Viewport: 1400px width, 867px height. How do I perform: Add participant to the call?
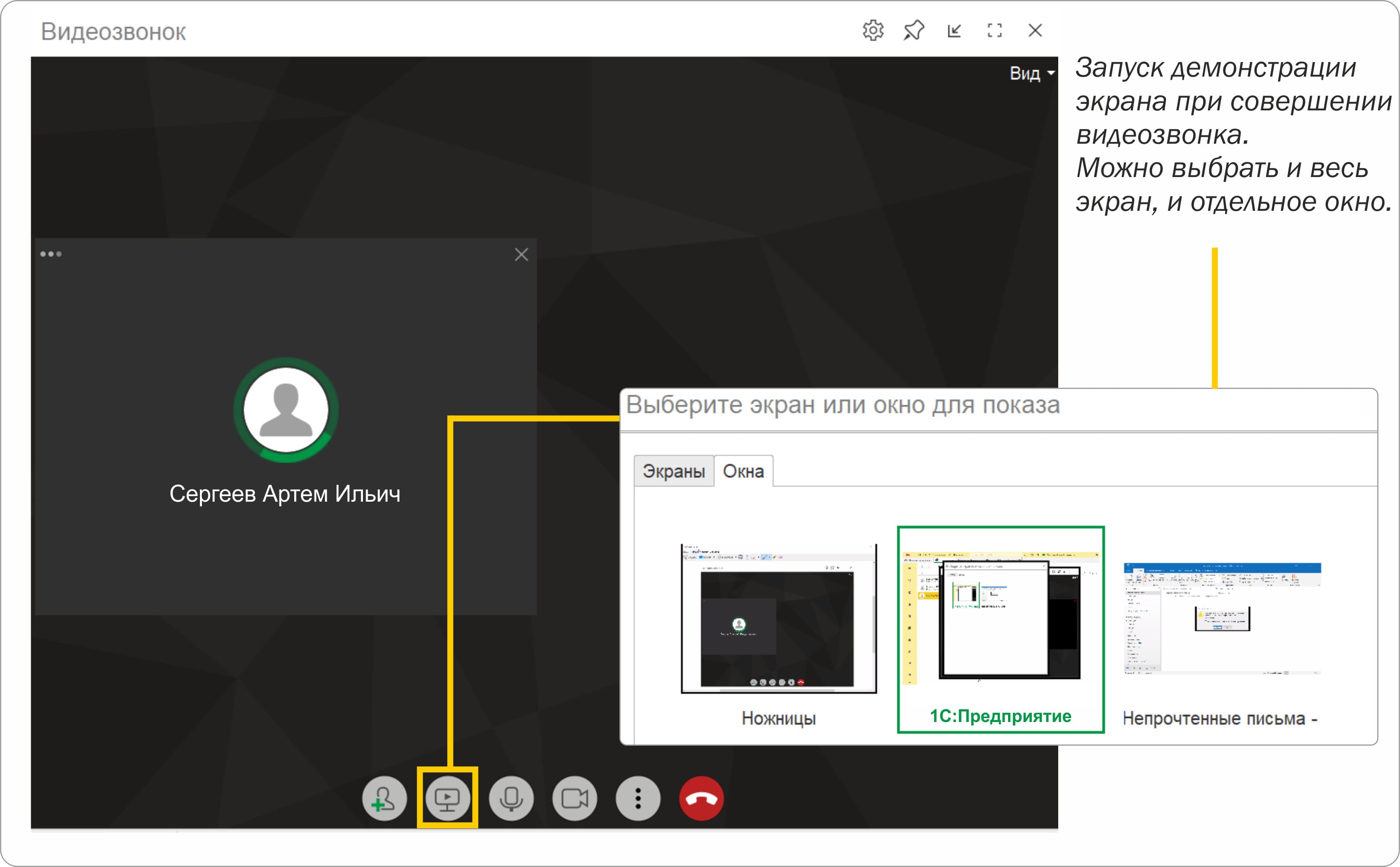[x=384, y=798]
